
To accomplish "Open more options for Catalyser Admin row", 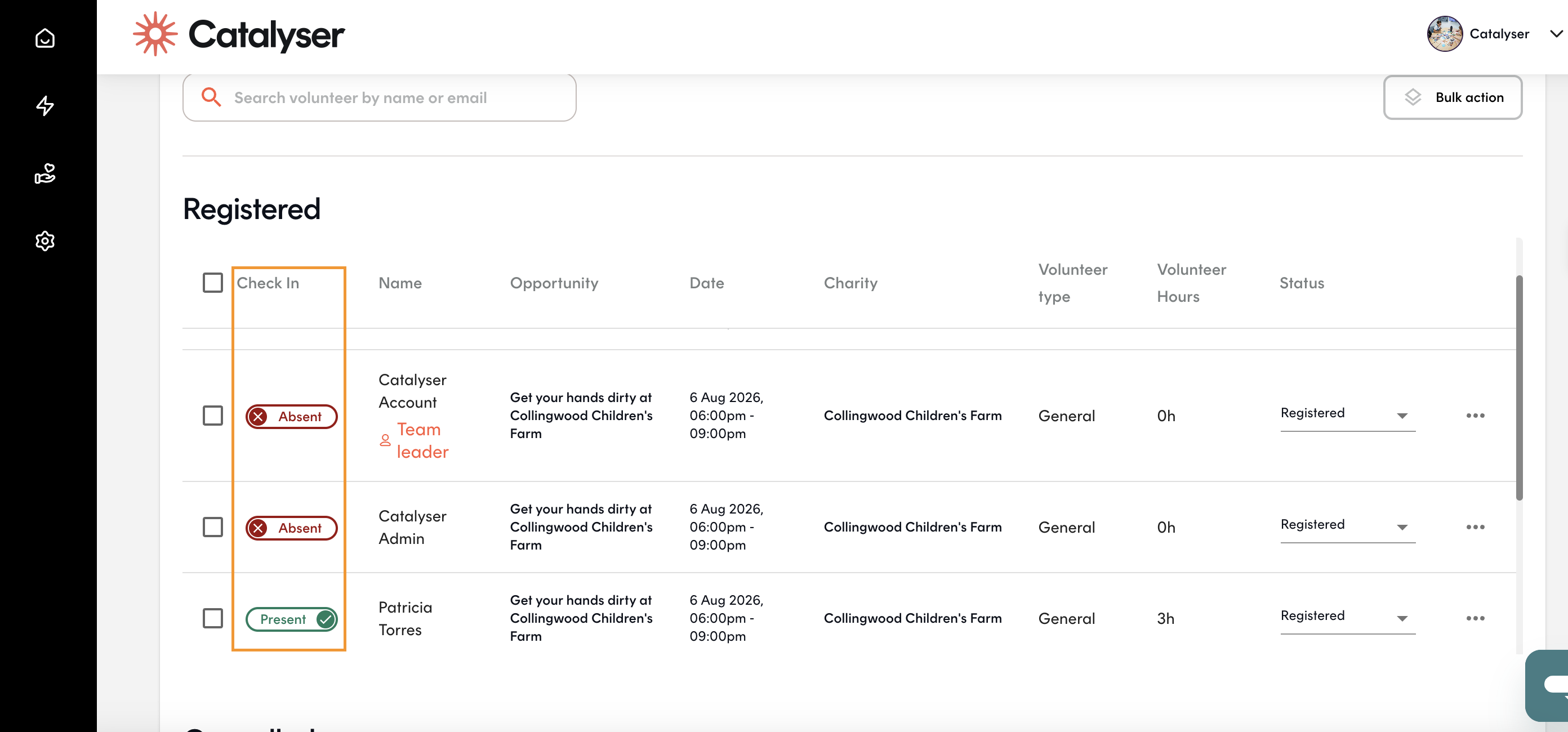I will pyautogui.click(x=1476, y=527).
